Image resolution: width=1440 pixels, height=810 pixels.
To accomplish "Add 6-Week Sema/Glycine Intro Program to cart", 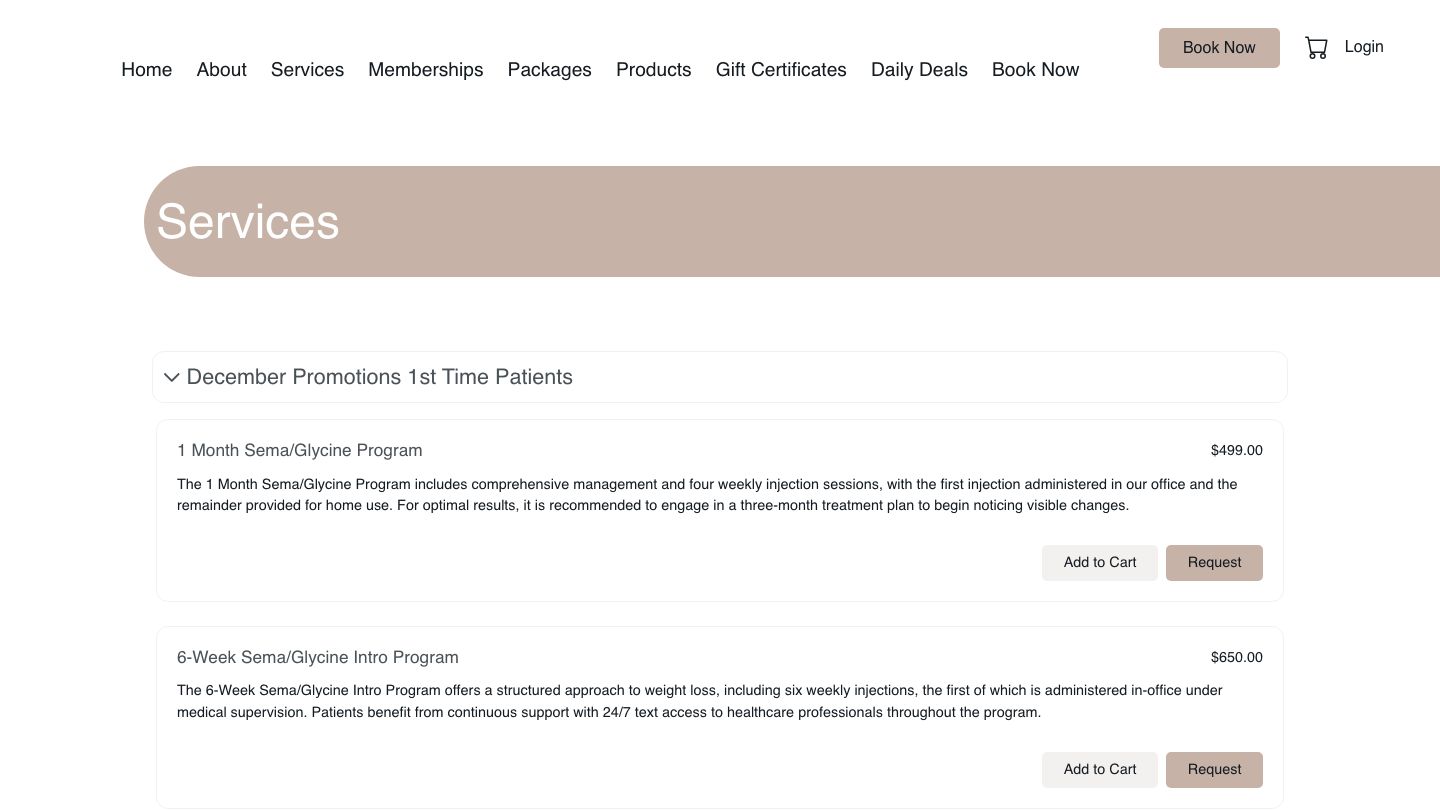I will coord(1099,770).
